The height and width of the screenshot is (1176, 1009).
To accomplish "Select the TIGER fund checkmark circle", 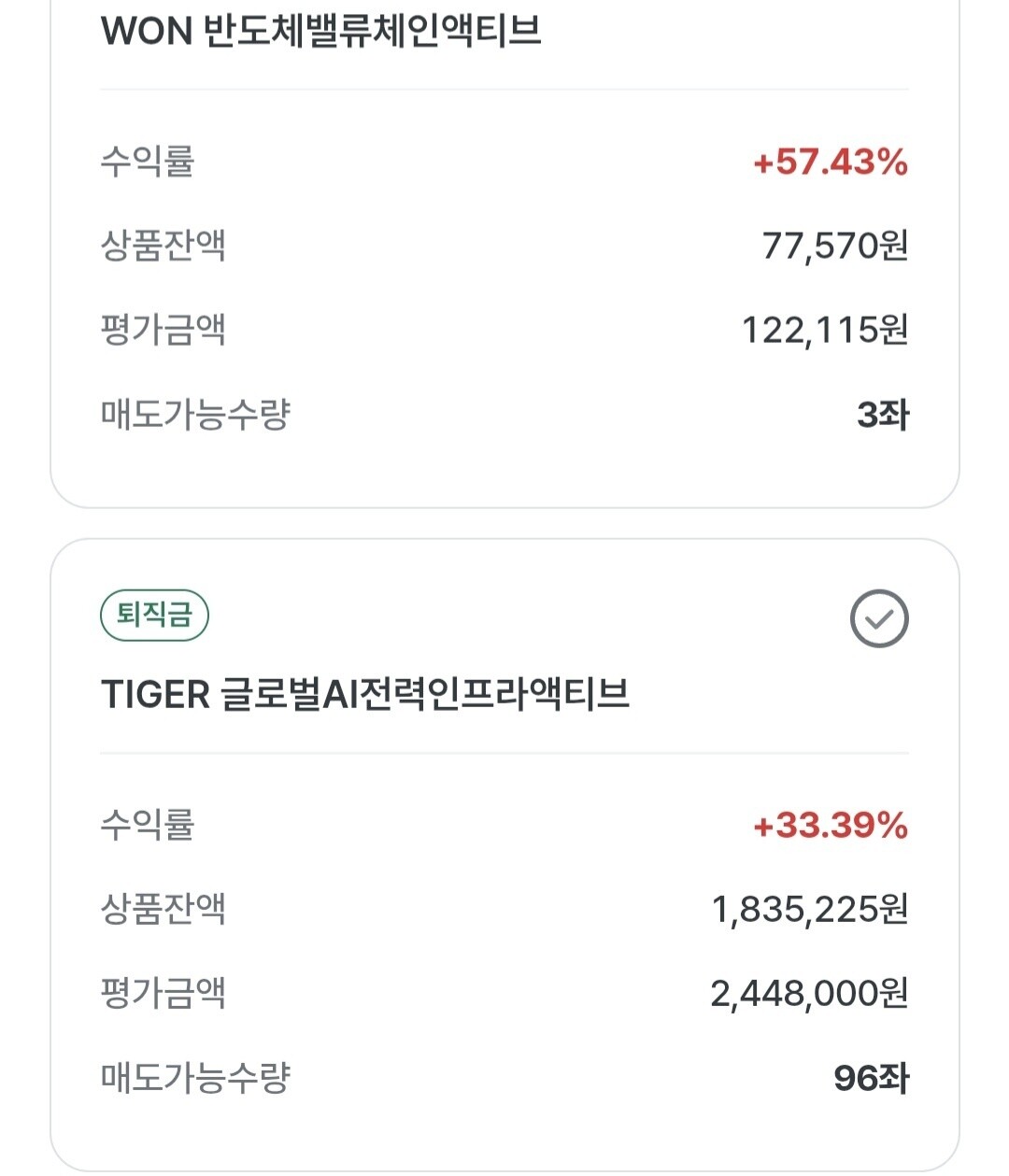I will (x=879, y=618).
